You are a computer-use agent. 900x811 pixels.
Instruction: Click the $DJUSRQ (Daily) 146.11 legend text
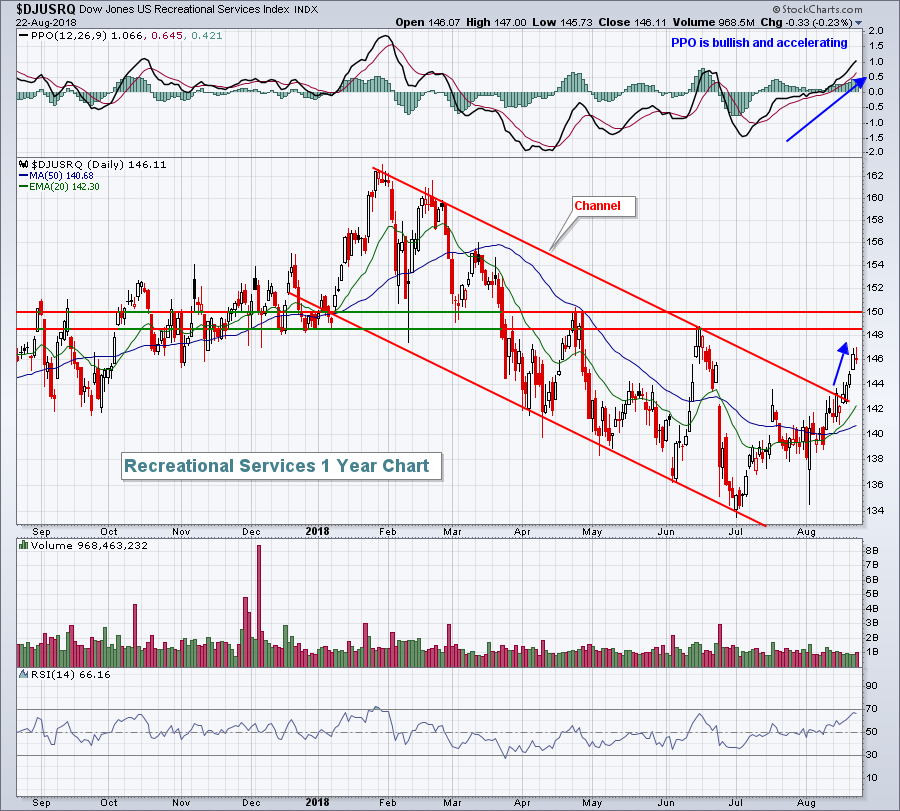pyautogui.click(x=99, y=164)
